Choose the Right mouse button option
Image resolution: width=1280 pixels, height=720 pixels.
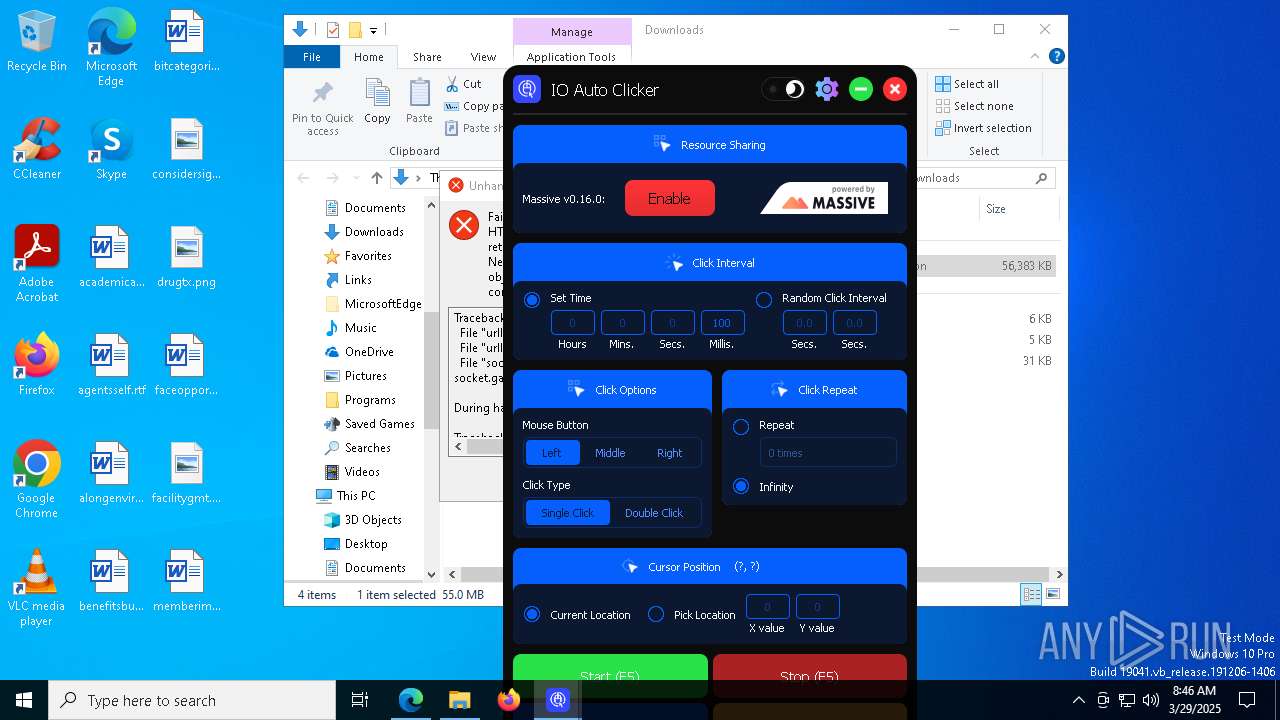click(x=669, y=453)
